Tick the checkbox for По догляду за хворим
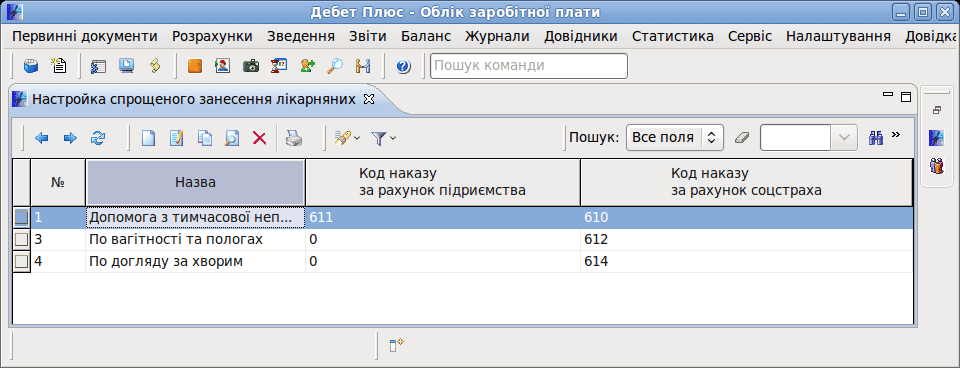960x368 pixels. click(21, 261)
